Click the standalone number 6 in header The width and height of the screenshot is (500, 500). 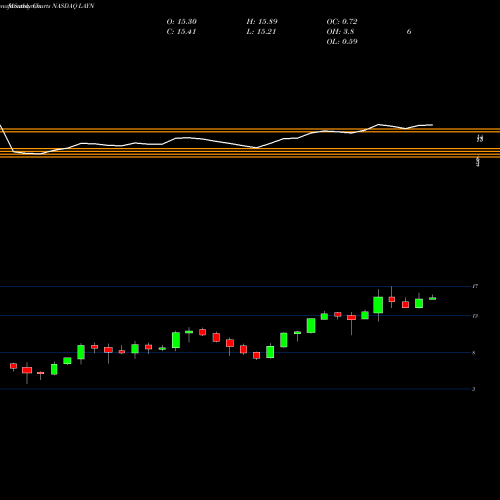(x=409, y=32)
